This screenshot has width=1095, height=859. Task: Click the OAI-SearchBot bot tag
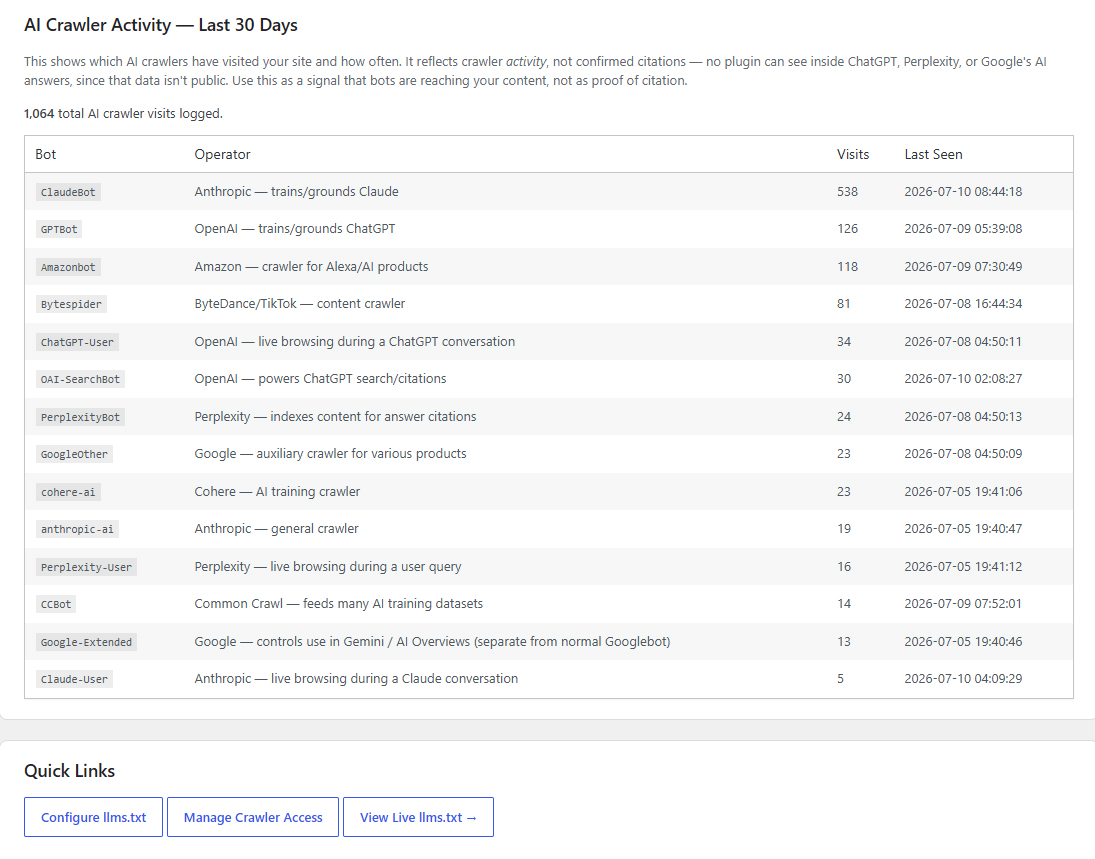coord(80,379)
